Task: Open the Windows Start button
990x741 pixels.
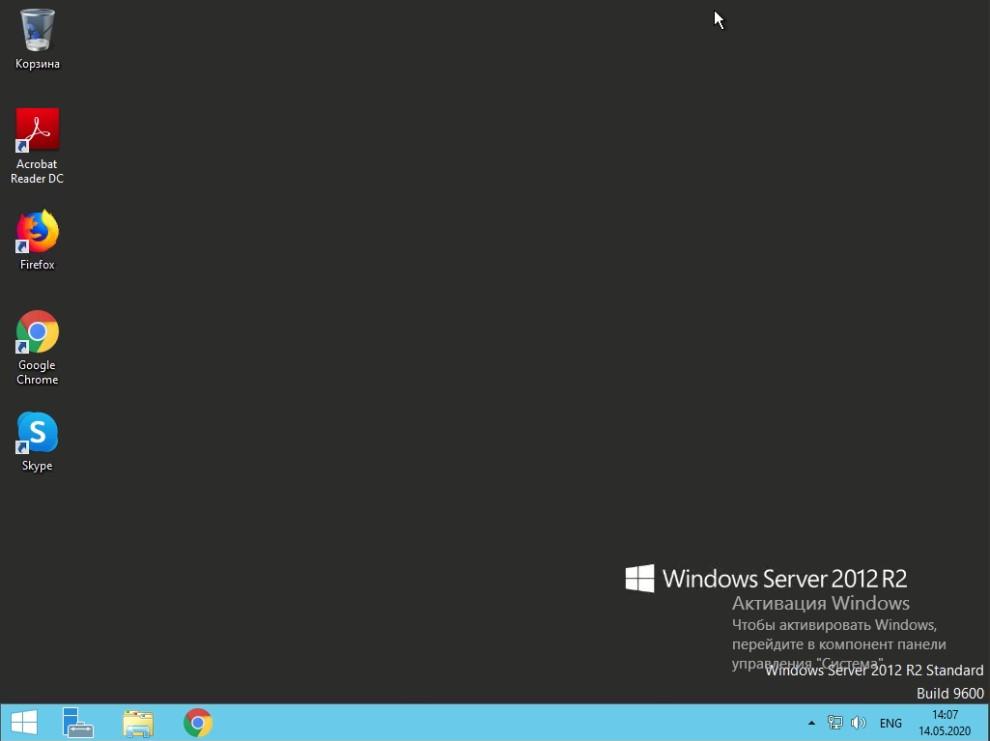Action: [24, 722]
